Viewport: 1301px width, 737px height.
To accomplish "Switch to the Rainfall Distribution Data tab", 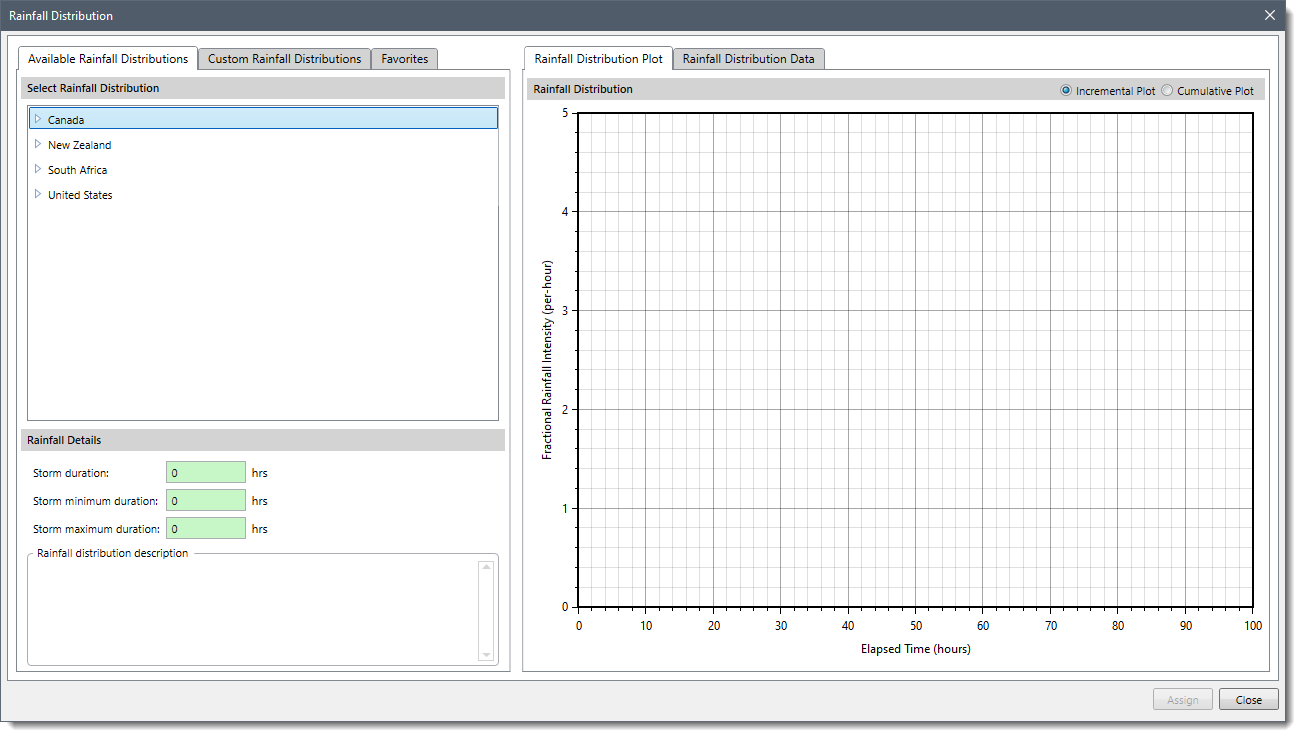I will [x=748, y=58].
